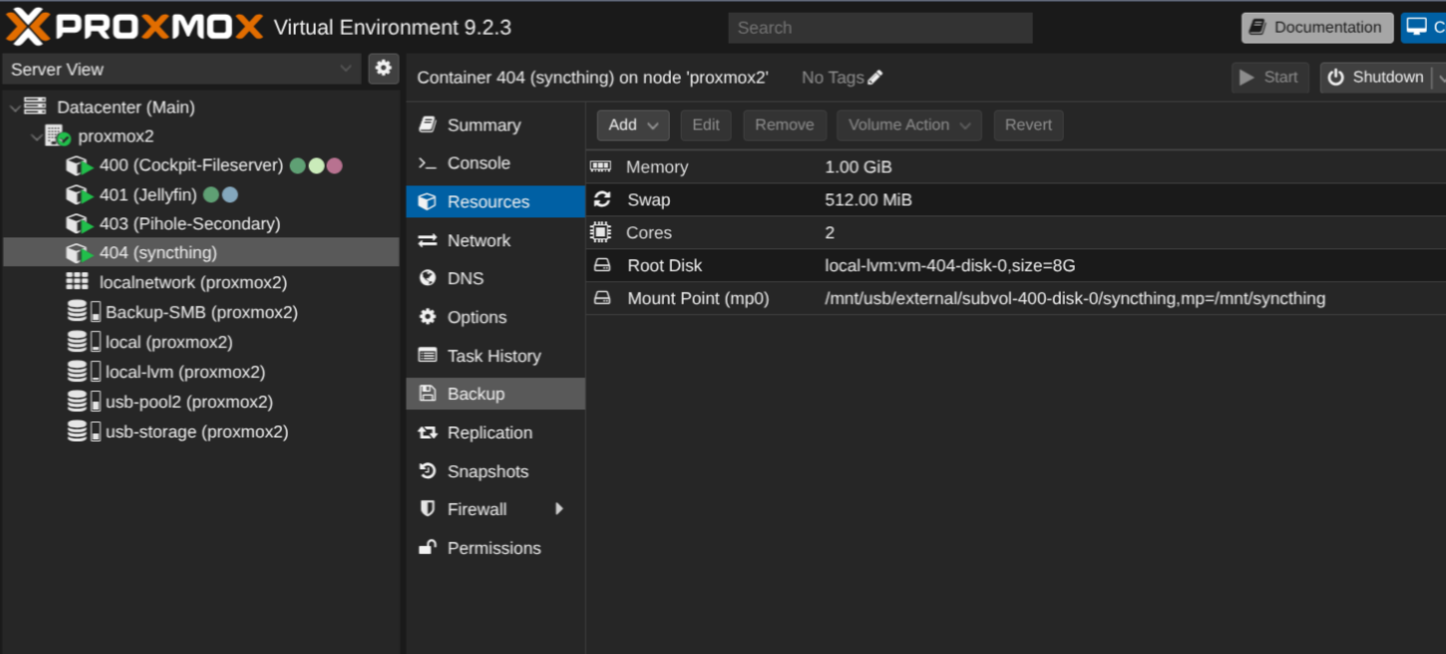Click storage icon for local-lvm
Image resolution: width=1446 pixels, height=654 pixels.
pyautogui.click(x=84, y=372)
